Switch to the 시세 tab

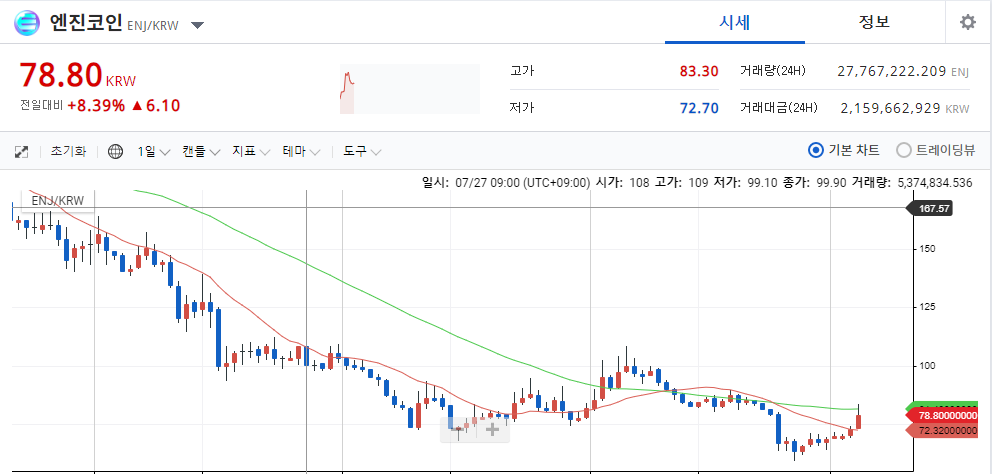pos(735,22)
